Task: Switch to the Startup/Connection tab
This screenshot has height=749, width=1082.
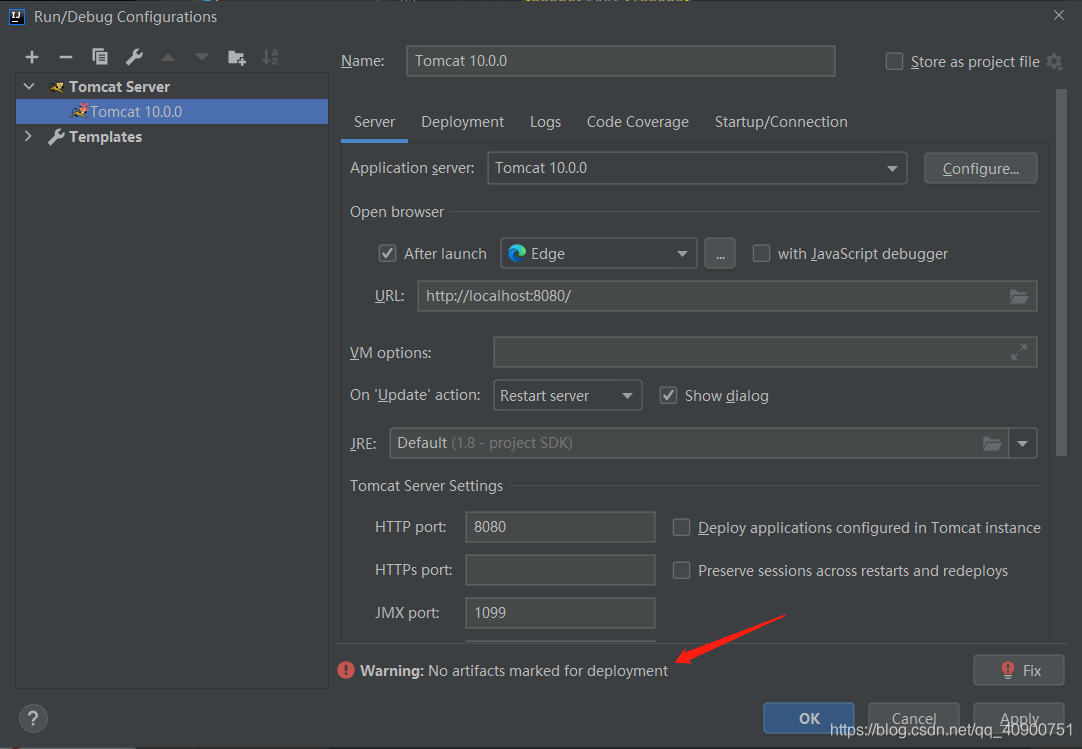Action: point(781,122)
